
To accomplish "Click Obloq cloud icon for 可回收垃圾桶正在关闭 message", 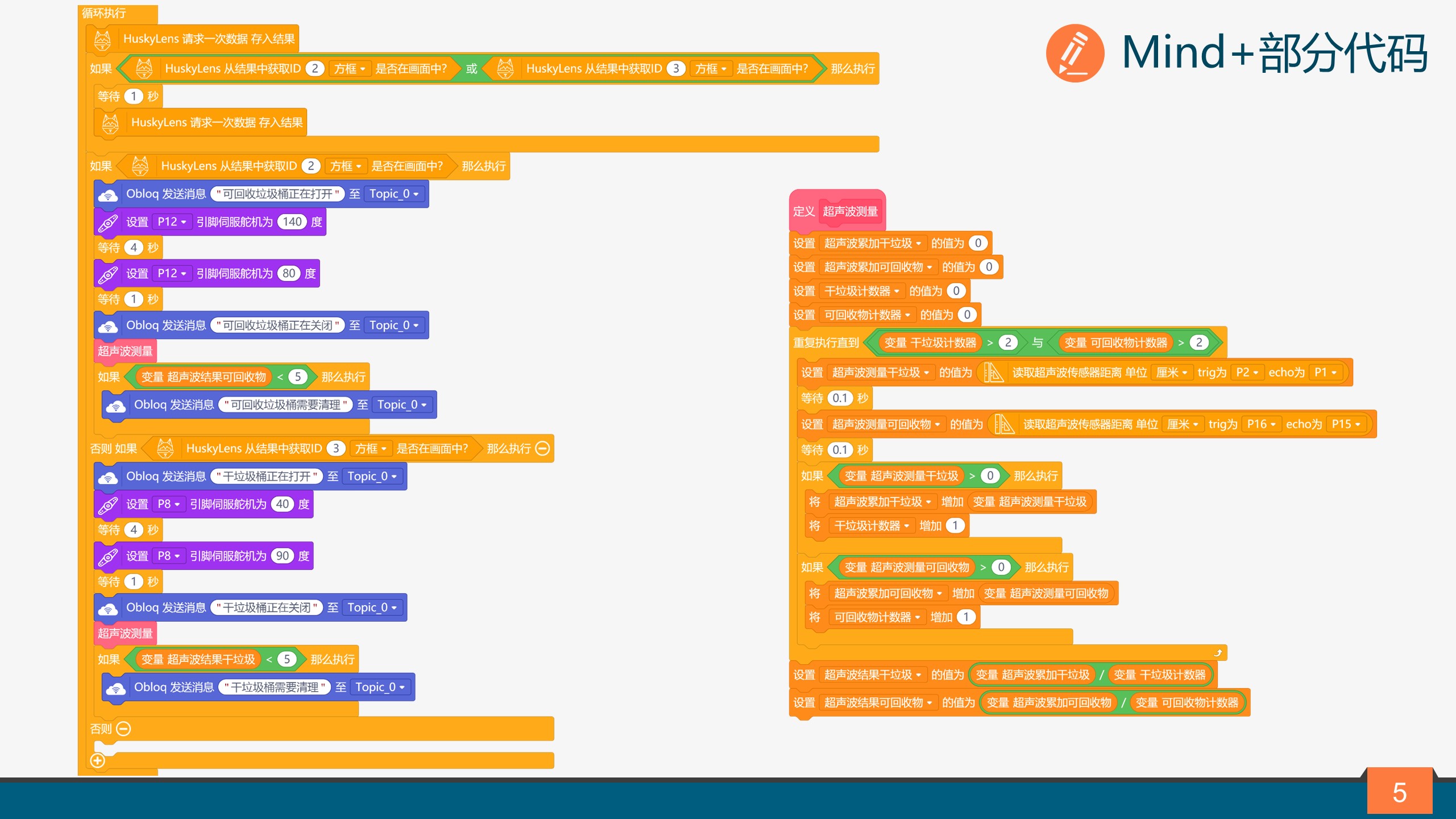I will [108, 326].
